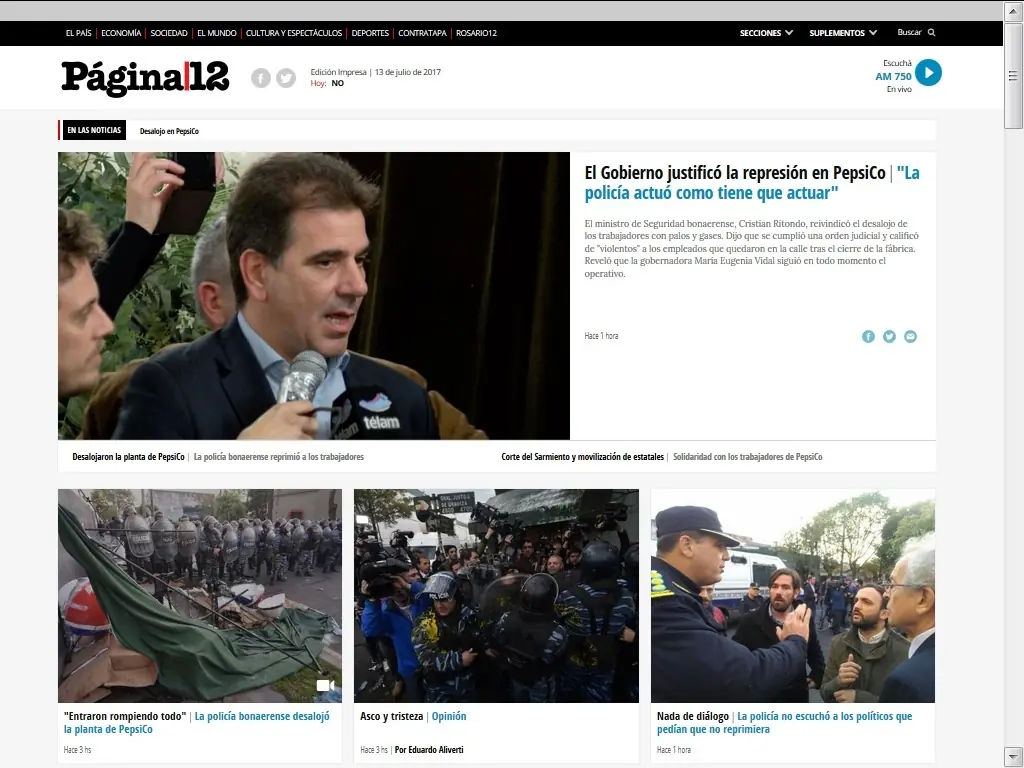The height and width of the screenshot is (768, 1024).
Task: Open the ECONOMÍA section
Action: [121, 33]
